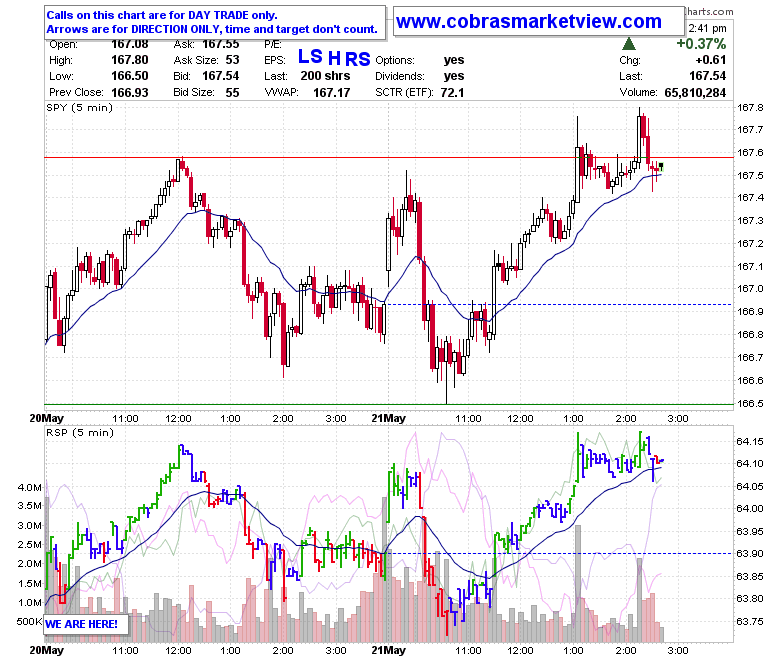This screenshot has height=659, width=780.
Task: Select the SPY (5 min) chart label
Action: 80,107
